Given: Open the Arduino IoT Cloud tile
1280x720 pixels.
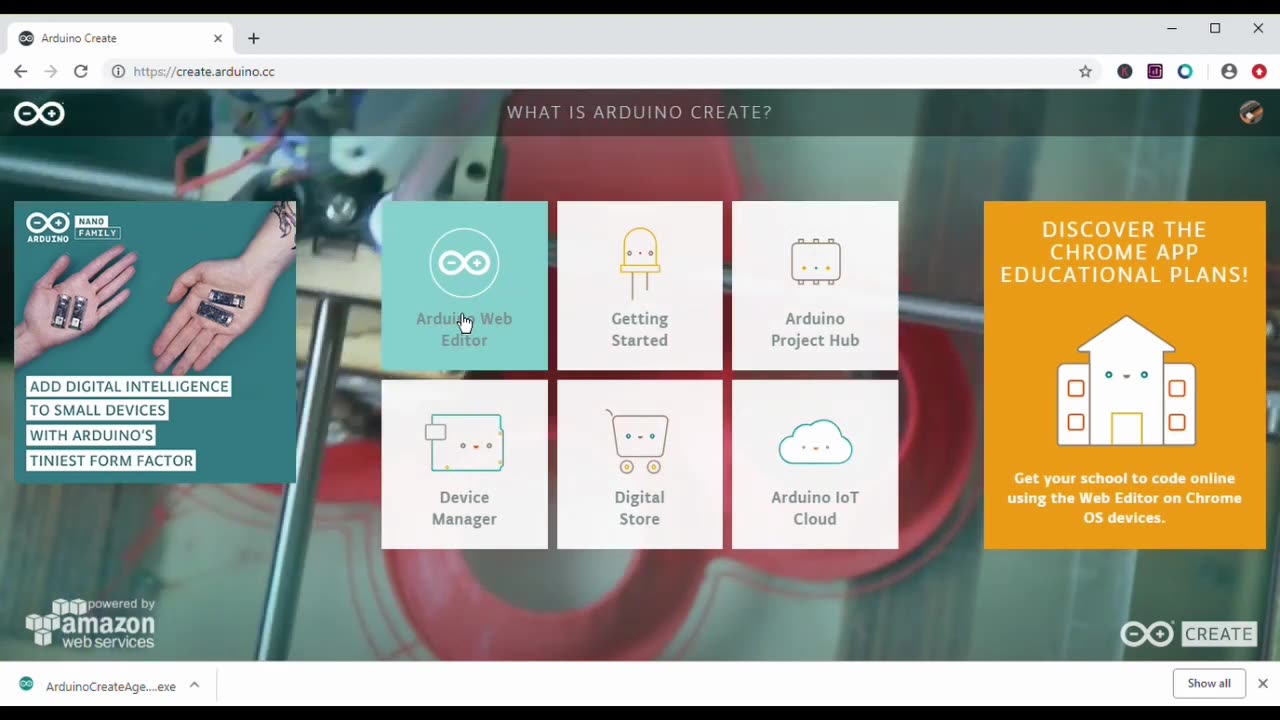Looking at the screenshot, I should coord(815,464).
